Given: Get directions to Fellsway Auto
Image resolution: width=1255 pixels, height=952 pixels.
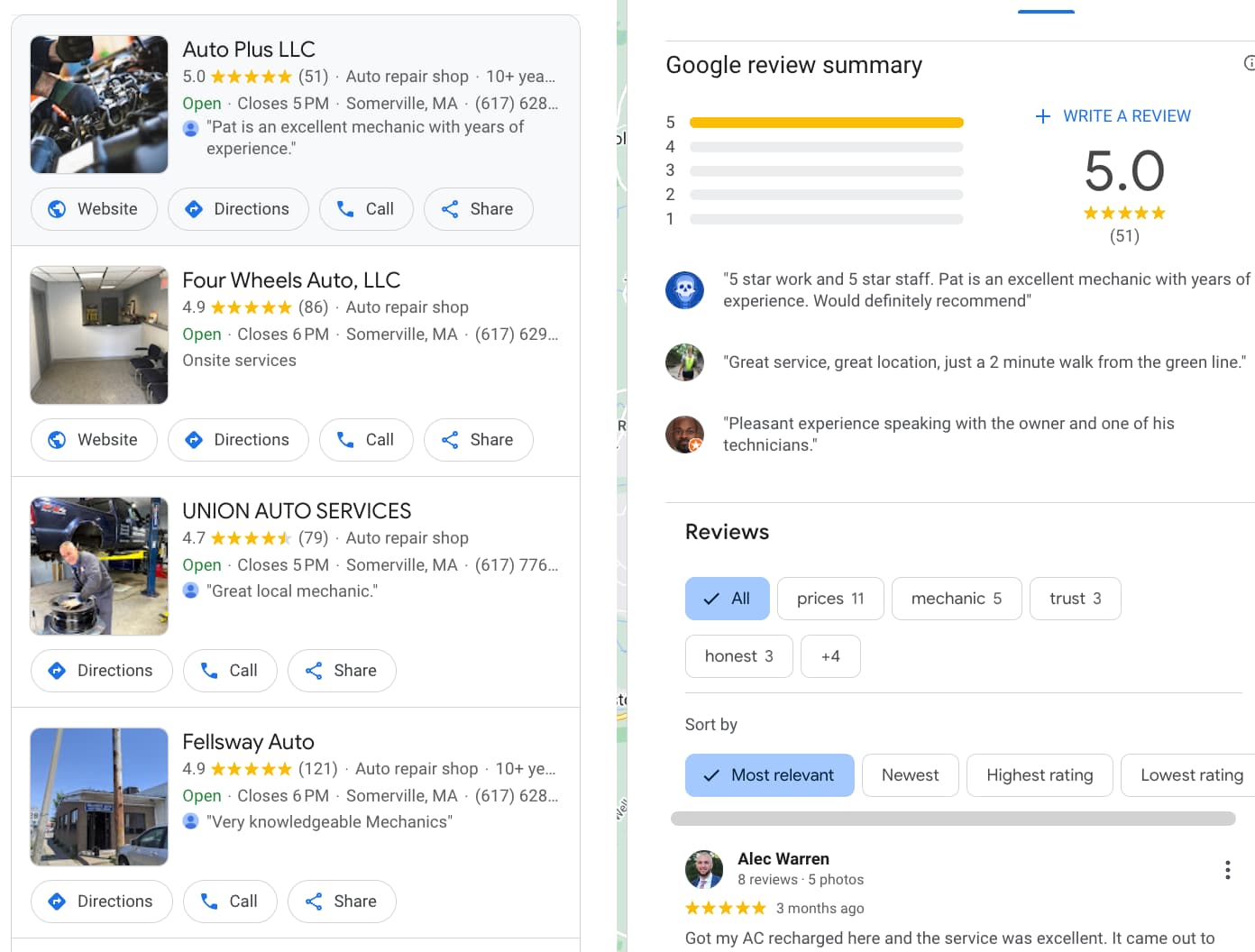Looking at the screenshot, I should [x=101, y=902].
